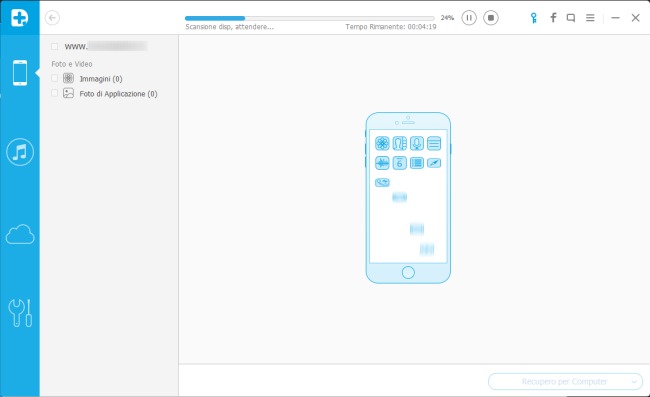Select Immagini (0) entry
This screenshot has height=397, width=650.
click(101, 79)
